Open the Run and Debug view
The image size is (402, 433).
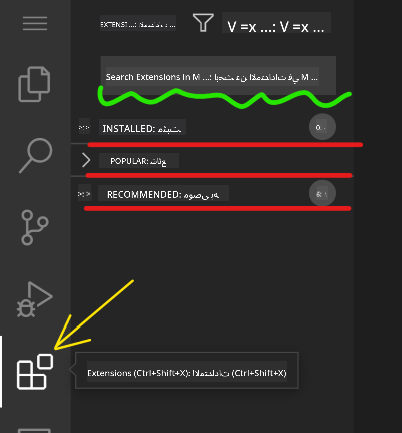35,299
